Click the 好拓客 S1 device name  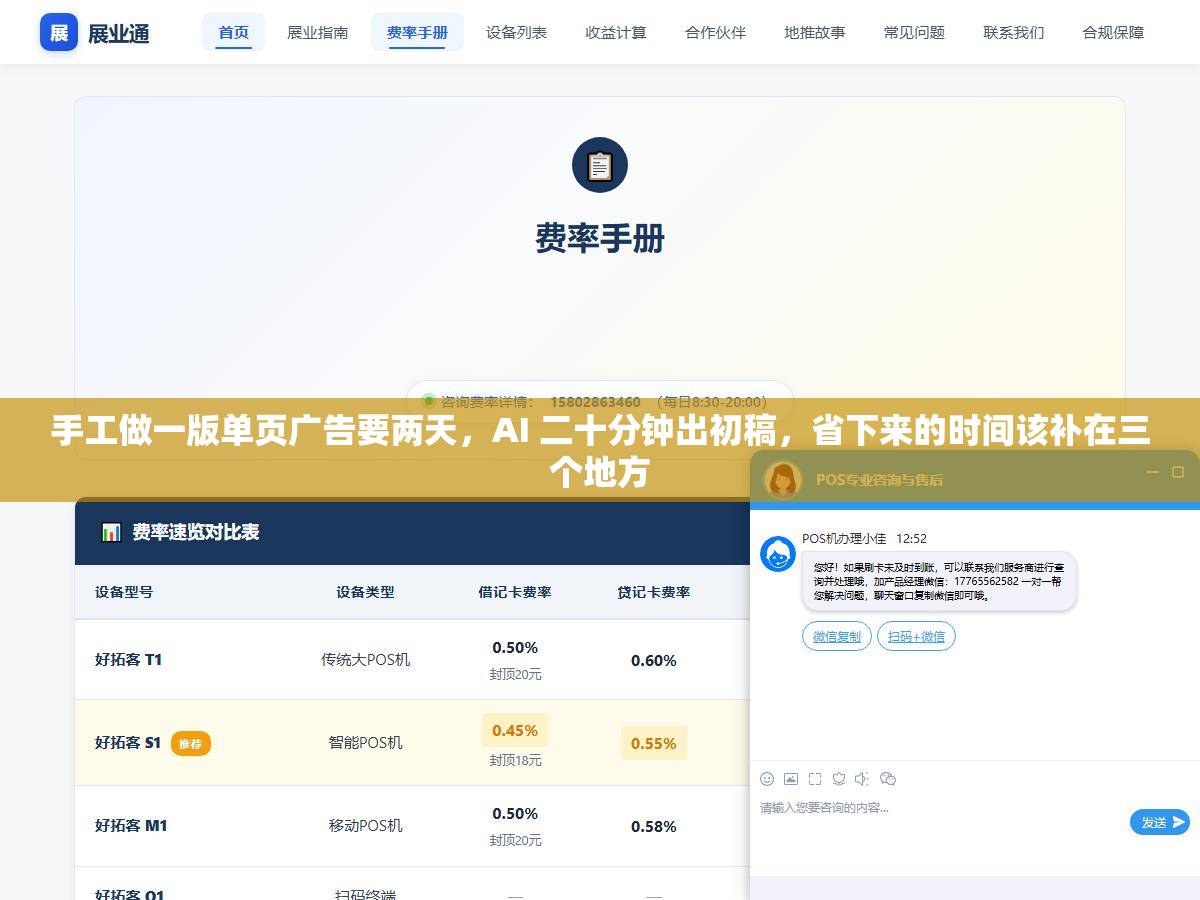(x=128, y=742)
